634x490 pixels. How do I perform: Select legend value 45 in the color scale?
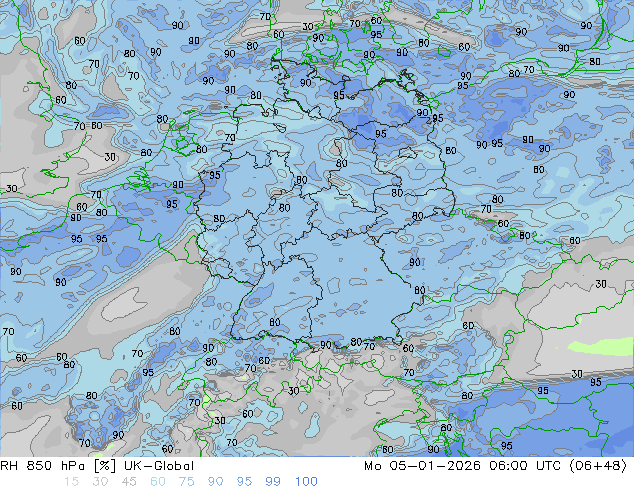[x=129, y=482]
